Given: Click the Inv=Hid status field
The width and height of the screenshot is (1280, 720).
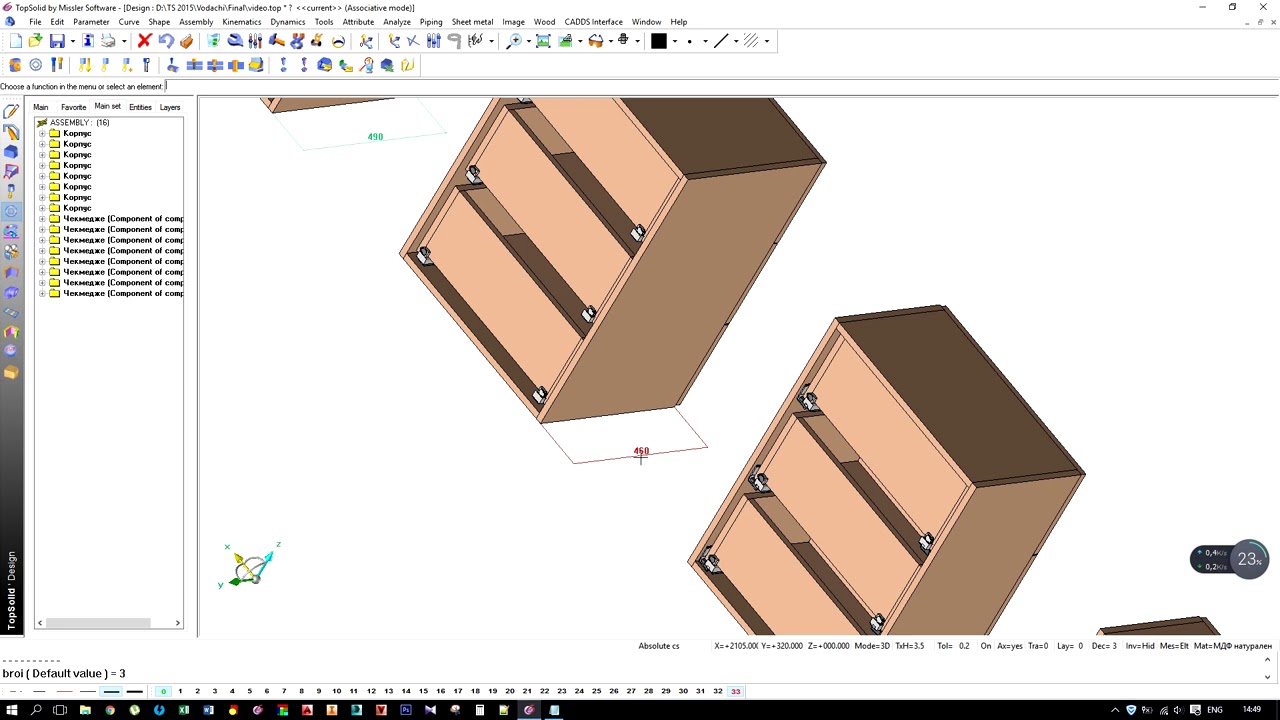Looking at the screenshot, I should [1140, 646].
